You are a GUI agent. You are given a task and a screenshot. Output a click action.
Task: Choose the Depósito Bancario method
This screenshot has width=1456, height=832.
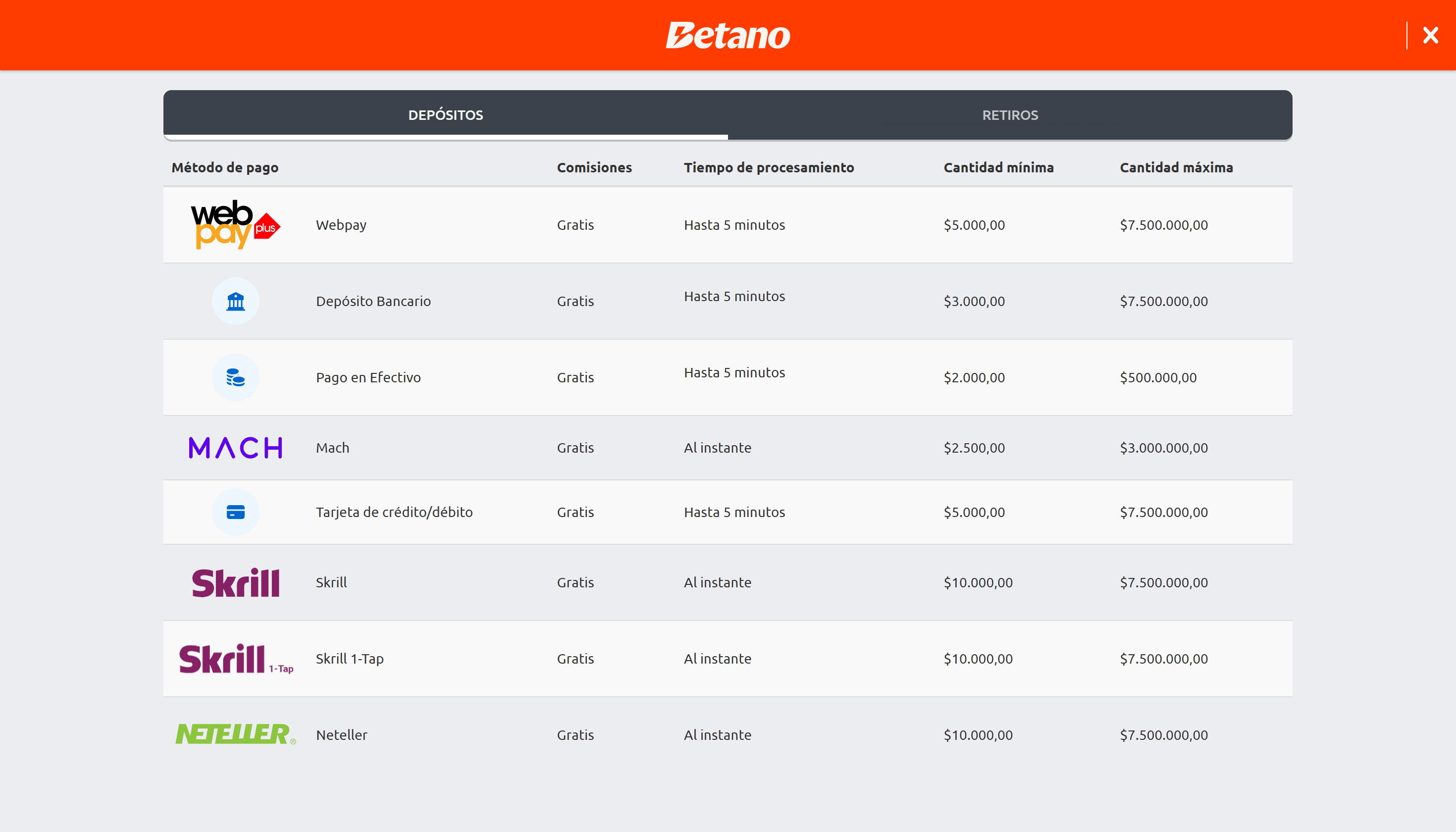[373, 301]
